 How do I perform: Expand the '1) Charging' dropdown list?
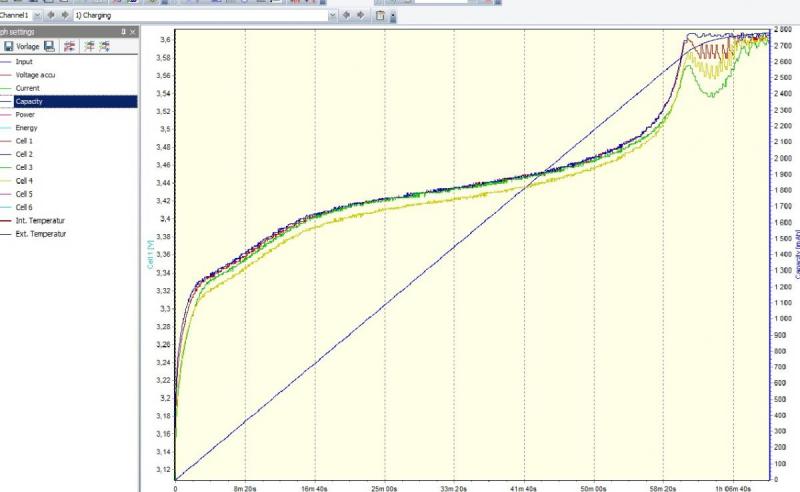point(332,16)
